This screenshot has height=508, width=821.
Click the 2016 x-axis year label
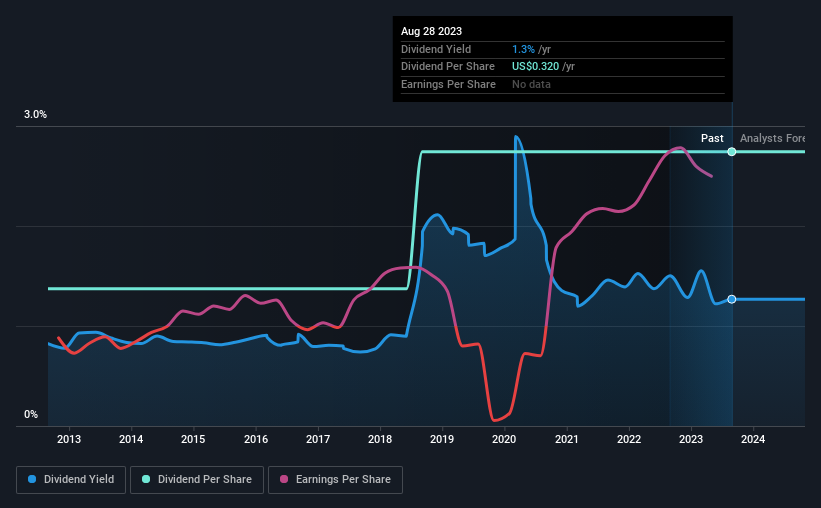(256, 439)
